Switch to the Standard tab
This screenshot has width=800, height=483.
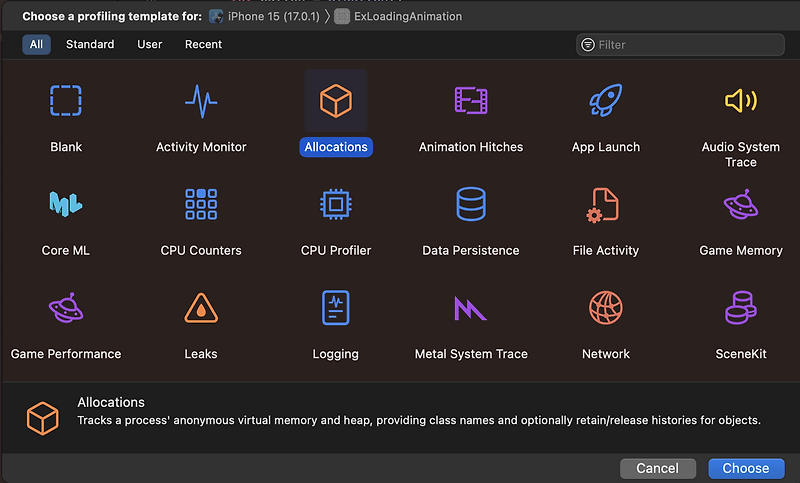point(90,45)
